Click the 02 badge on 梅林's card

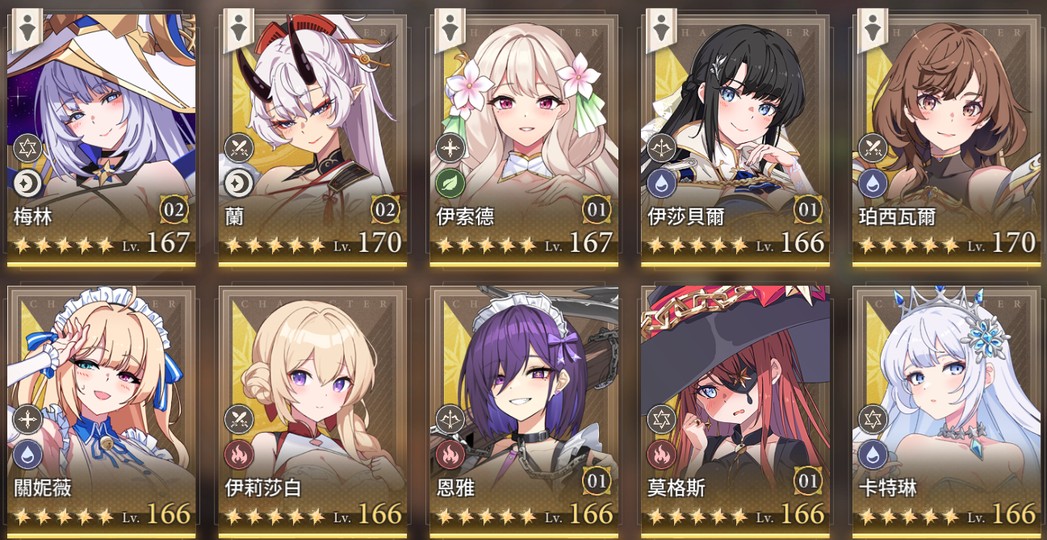[x=174, y=210]
